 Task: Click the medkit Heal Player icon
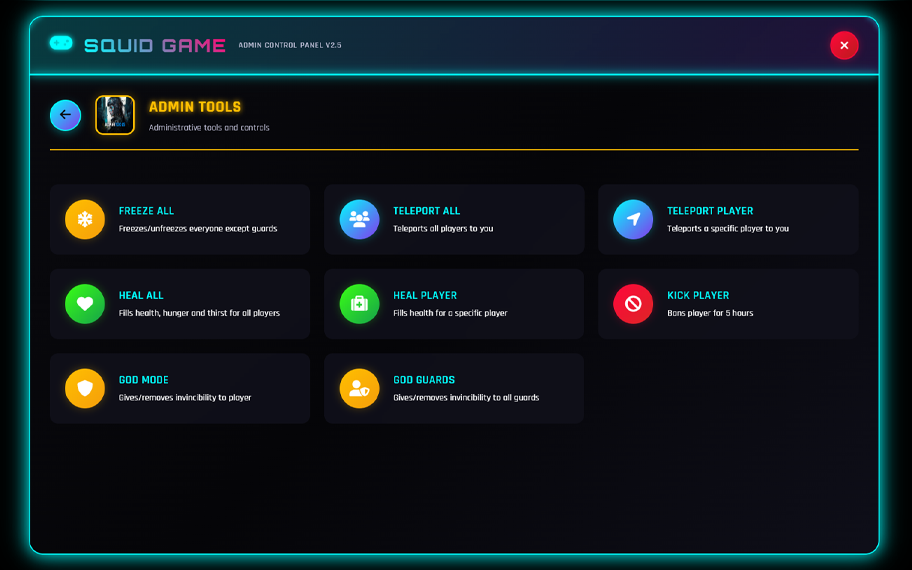pos(359,304)
